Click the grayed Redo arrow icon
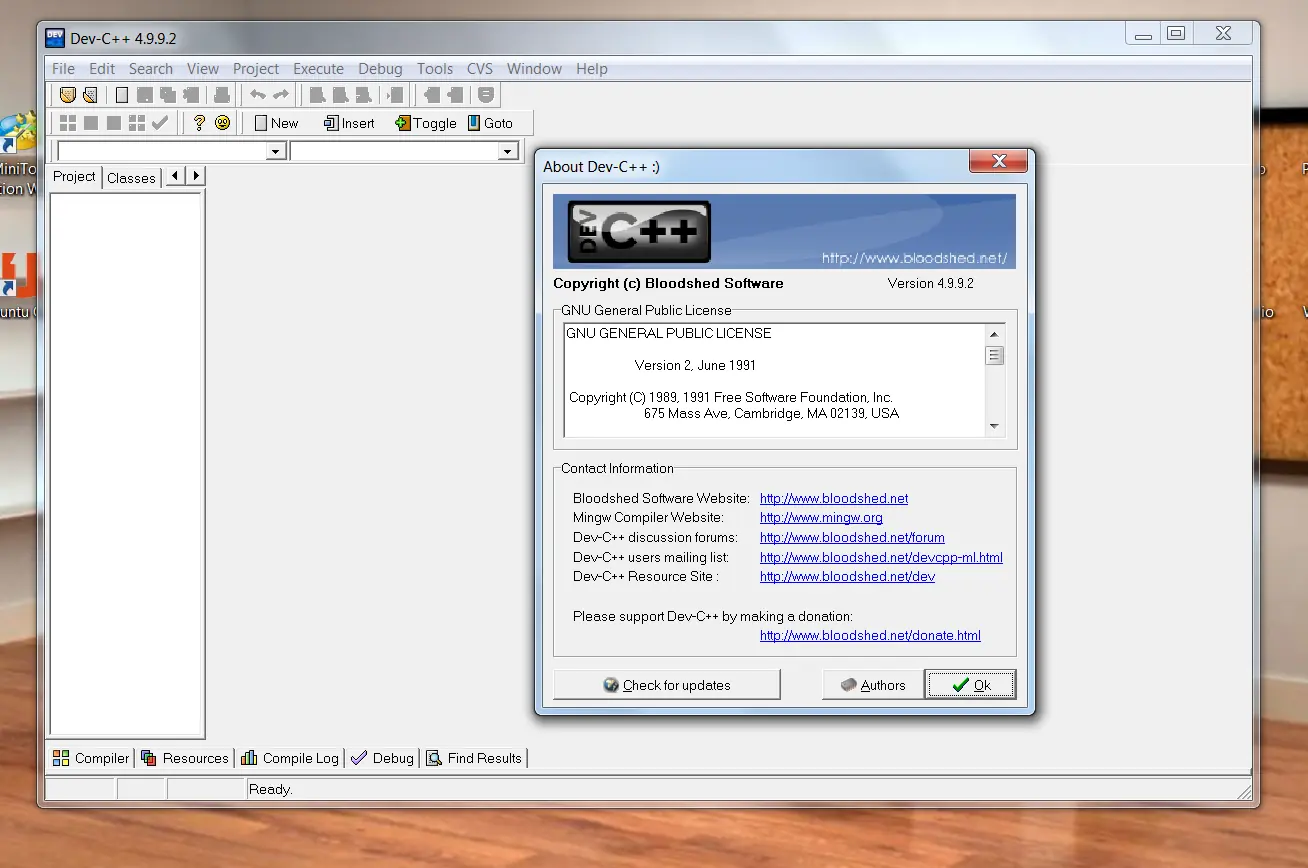This screenshot has height=868, width=1308. pyautogui.click(x=281, y=95)
